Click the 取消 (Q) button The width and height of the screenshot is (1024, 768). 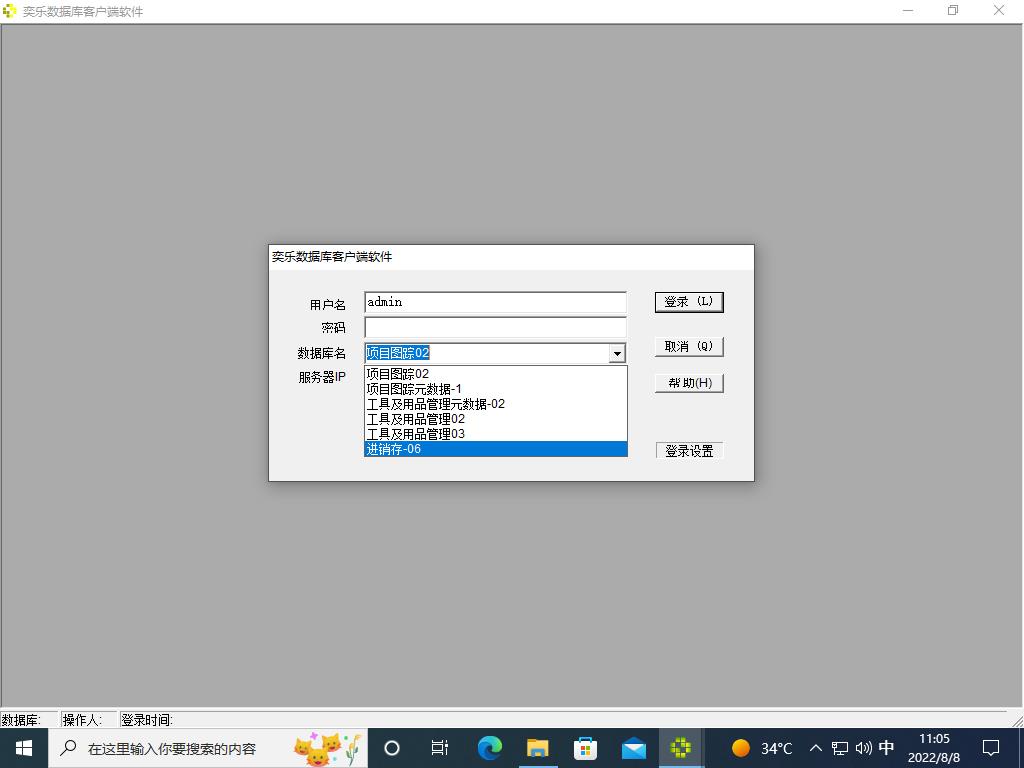point(689,346)
